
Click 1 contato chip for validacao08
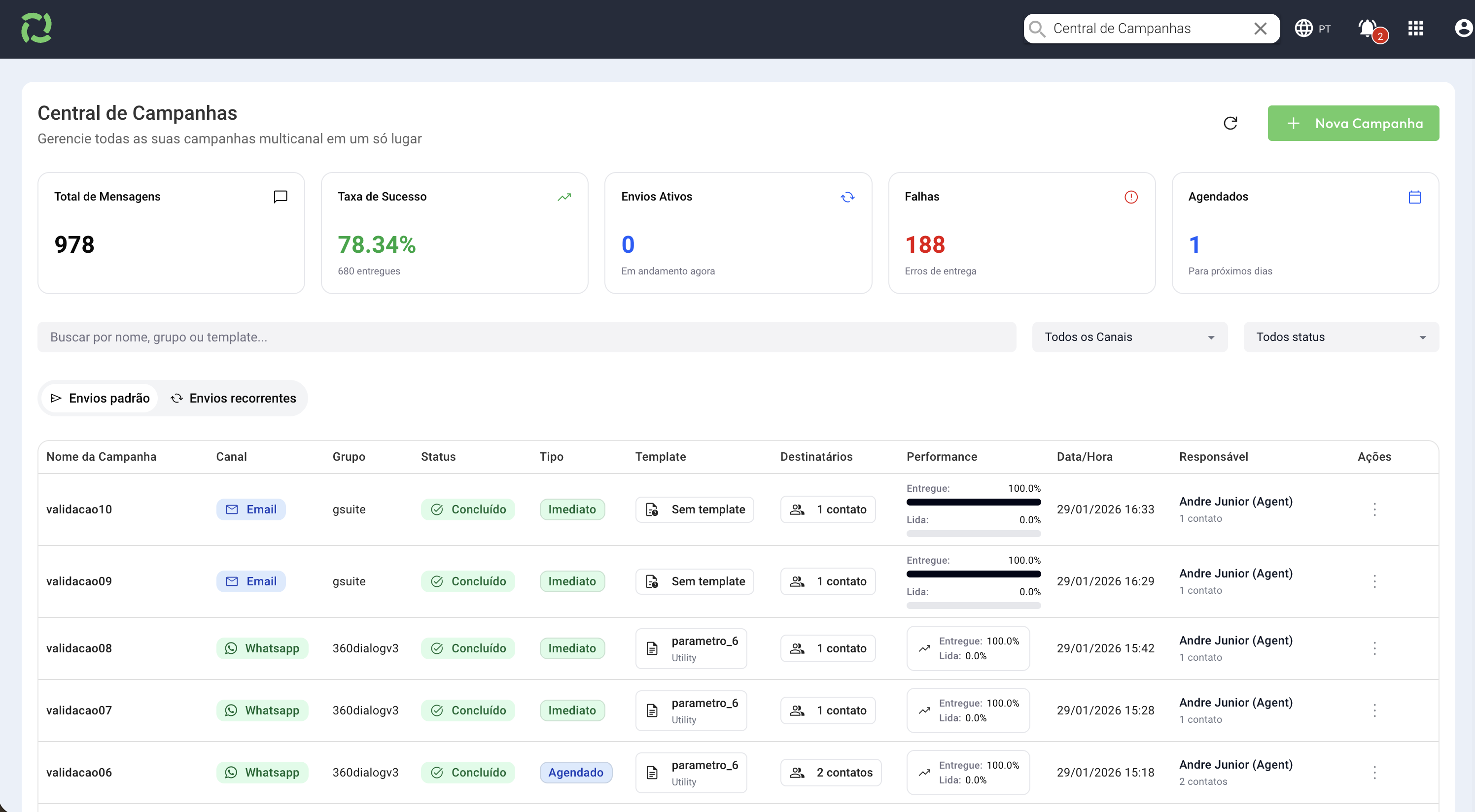[828, 648]
